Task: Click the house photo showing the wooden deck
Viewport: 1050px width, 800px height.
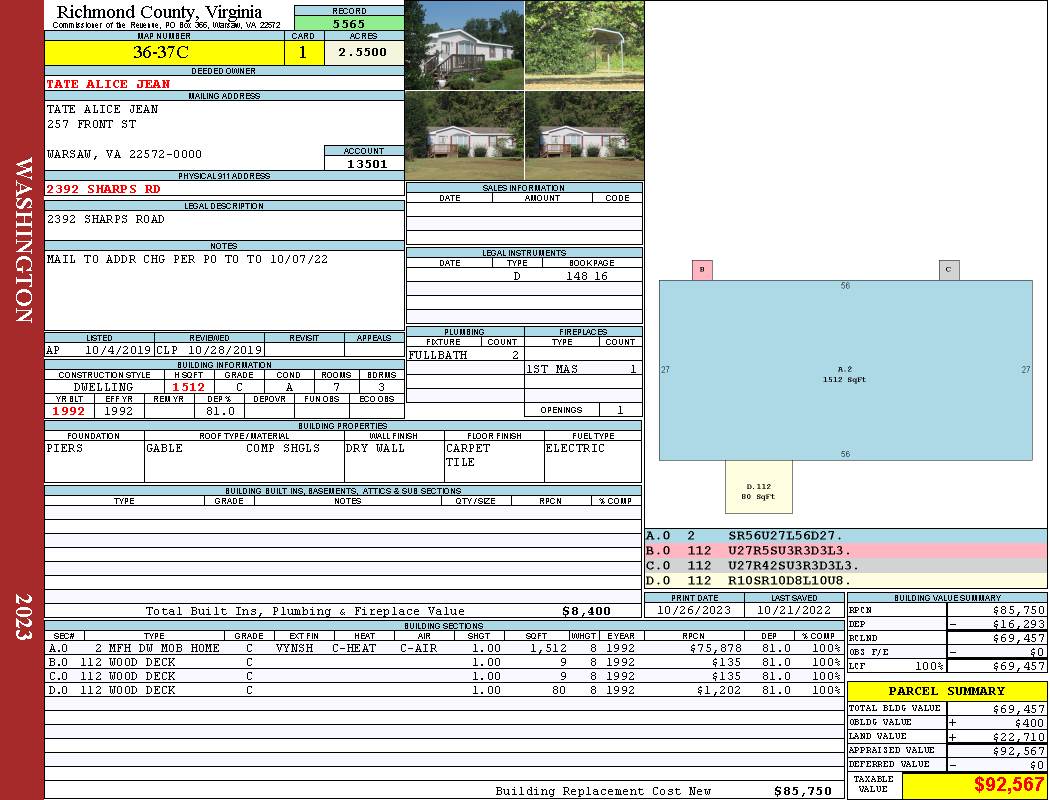Action: click(463, 45)
